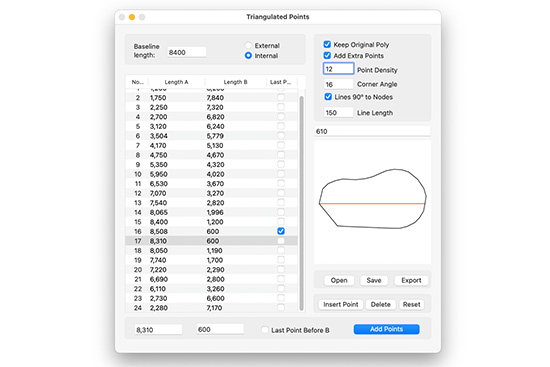Click the No. column header
Viewport: 550px width, 367px height.
tap(138, 82)
